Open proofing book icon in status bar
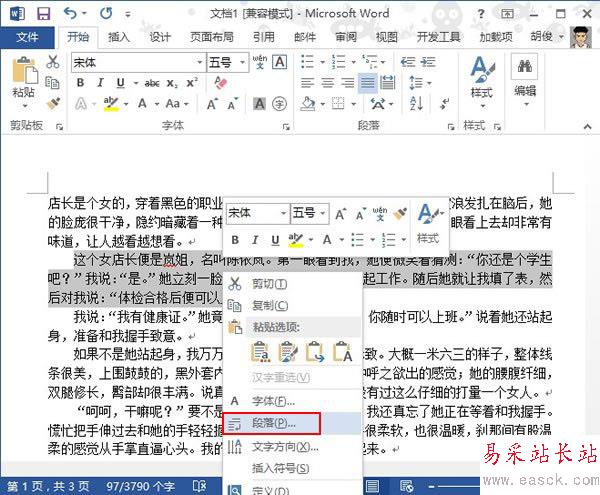This screenshot has height=495, width=600. tap(199, 486)
